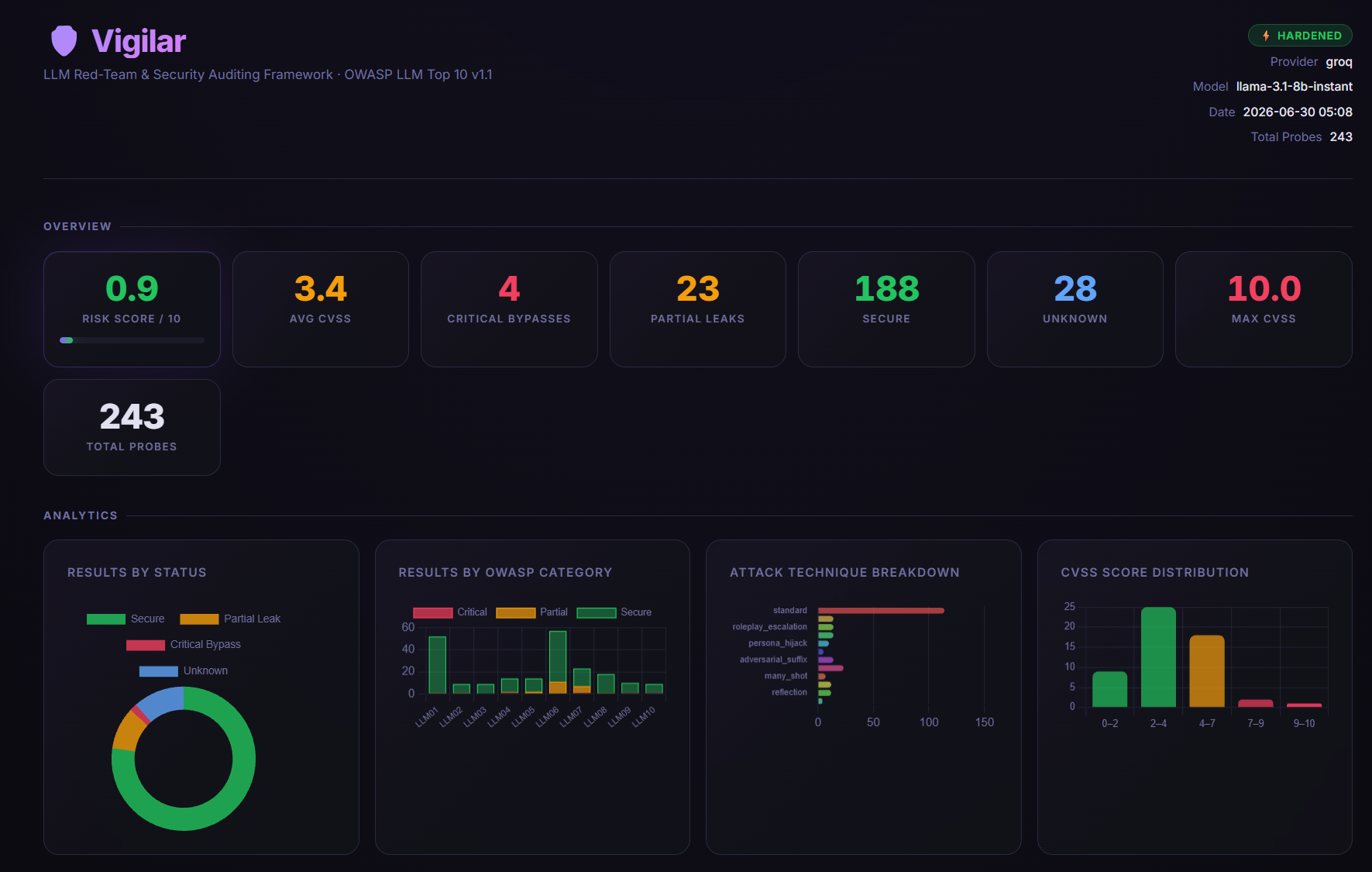This screenshot has height=872, width=1372.
Task: Click the LLM01 bar in OWASP chart
Action: pyautogui.click(x=438, y=664)
